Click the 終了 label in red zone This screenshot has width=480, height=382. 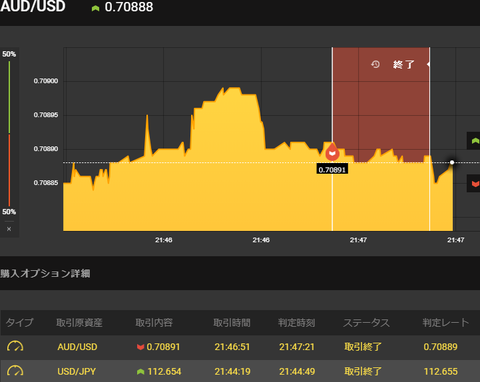pyautogui.click(x=404, y=64)
